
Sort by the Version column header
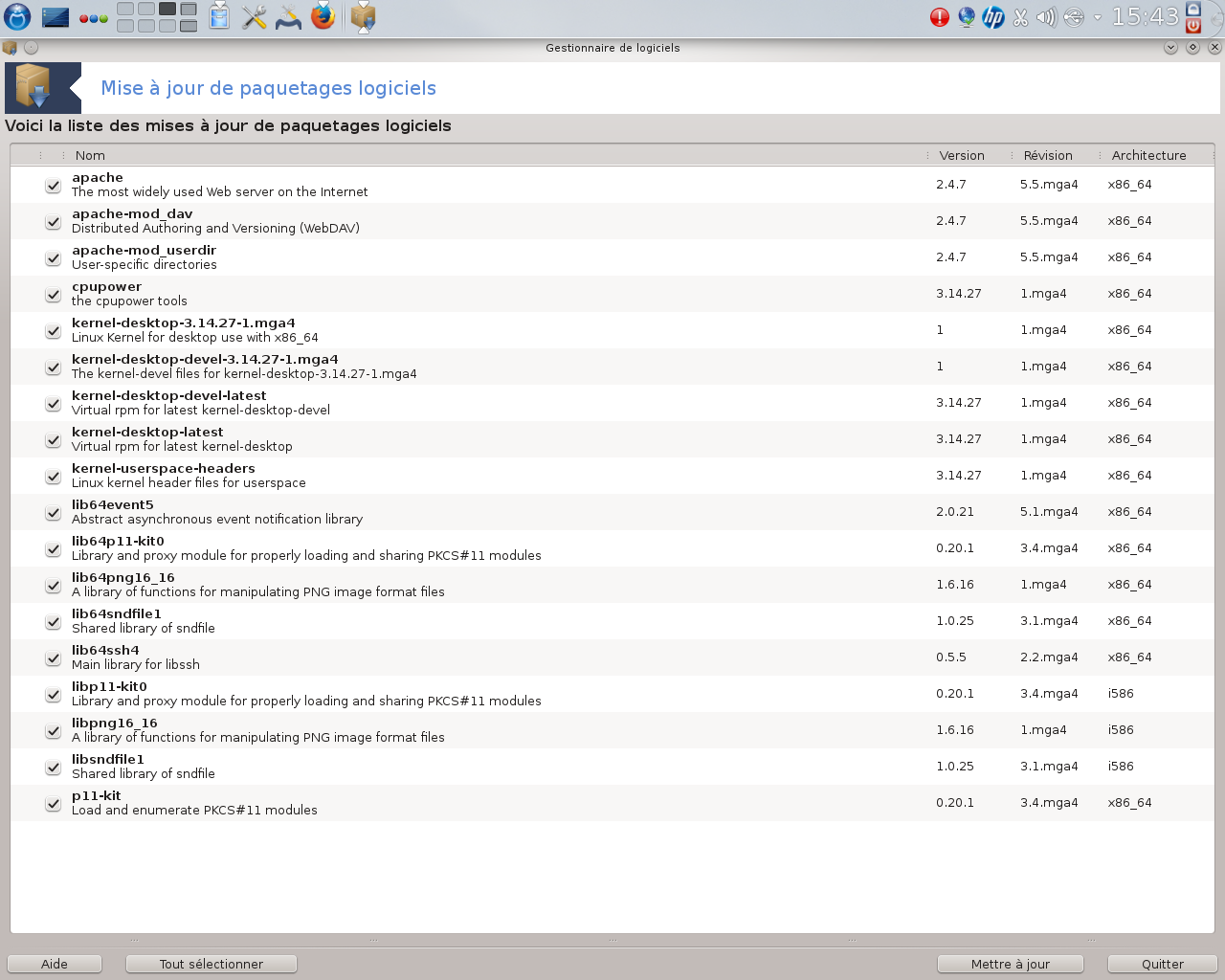[962, 155]
